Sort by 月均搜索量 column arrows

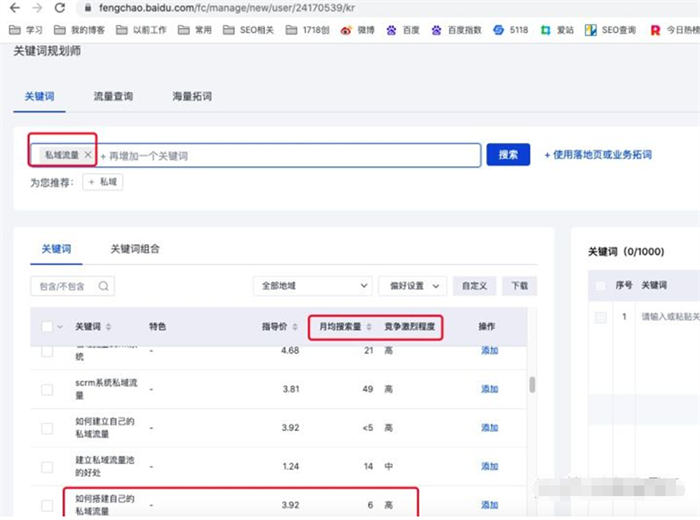pos(369,327)
